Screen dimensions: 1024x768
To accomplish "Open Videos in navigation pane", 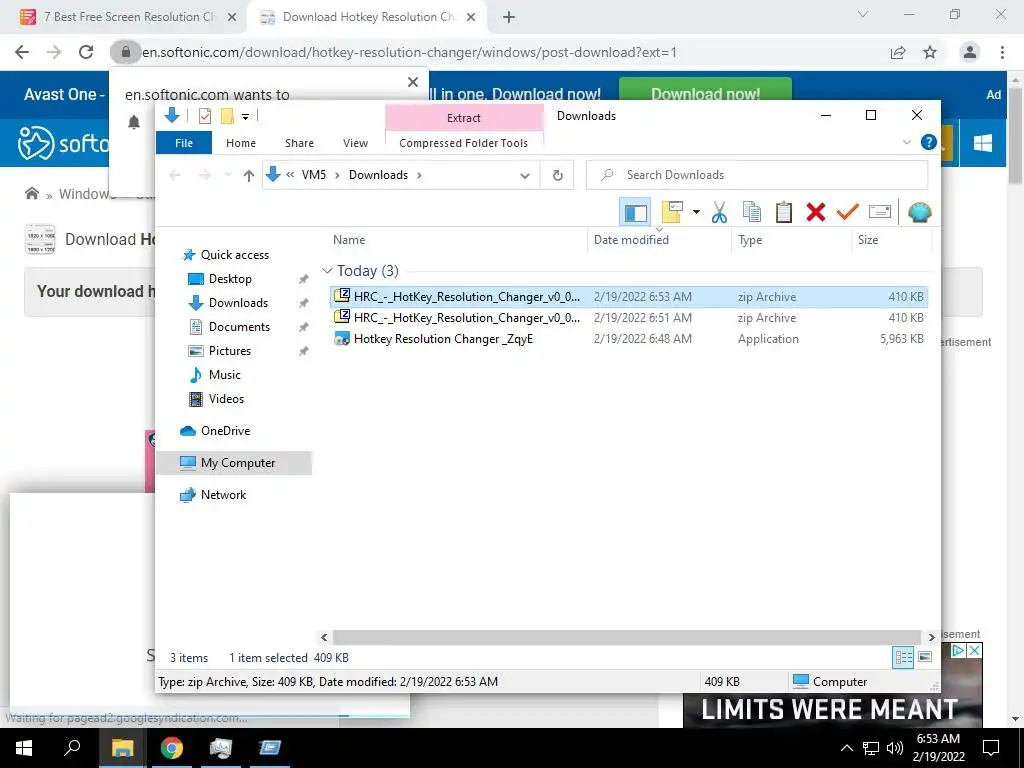I will (226, 399).
